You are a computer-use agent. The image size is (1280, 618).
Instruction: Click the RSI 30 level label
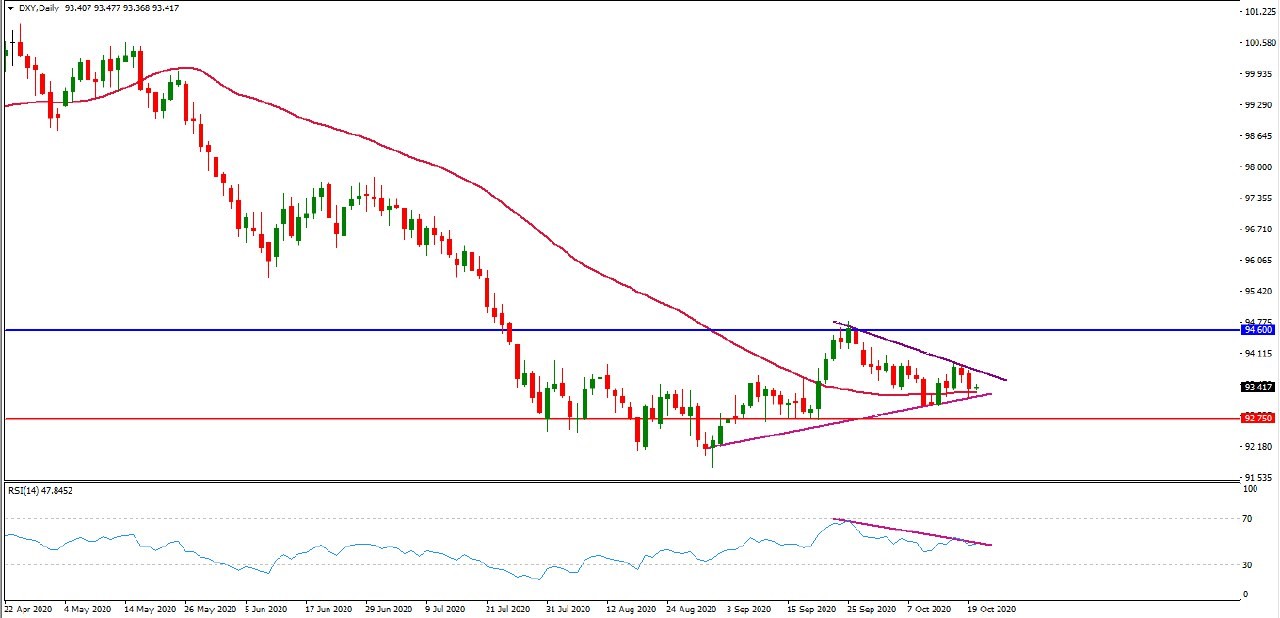tap(1245, 565)
